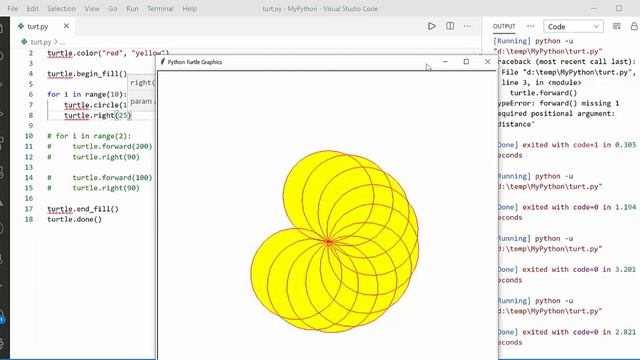
Task: Click the Python Turtle Graphics feather icon
Action: [x=162, y=62]
